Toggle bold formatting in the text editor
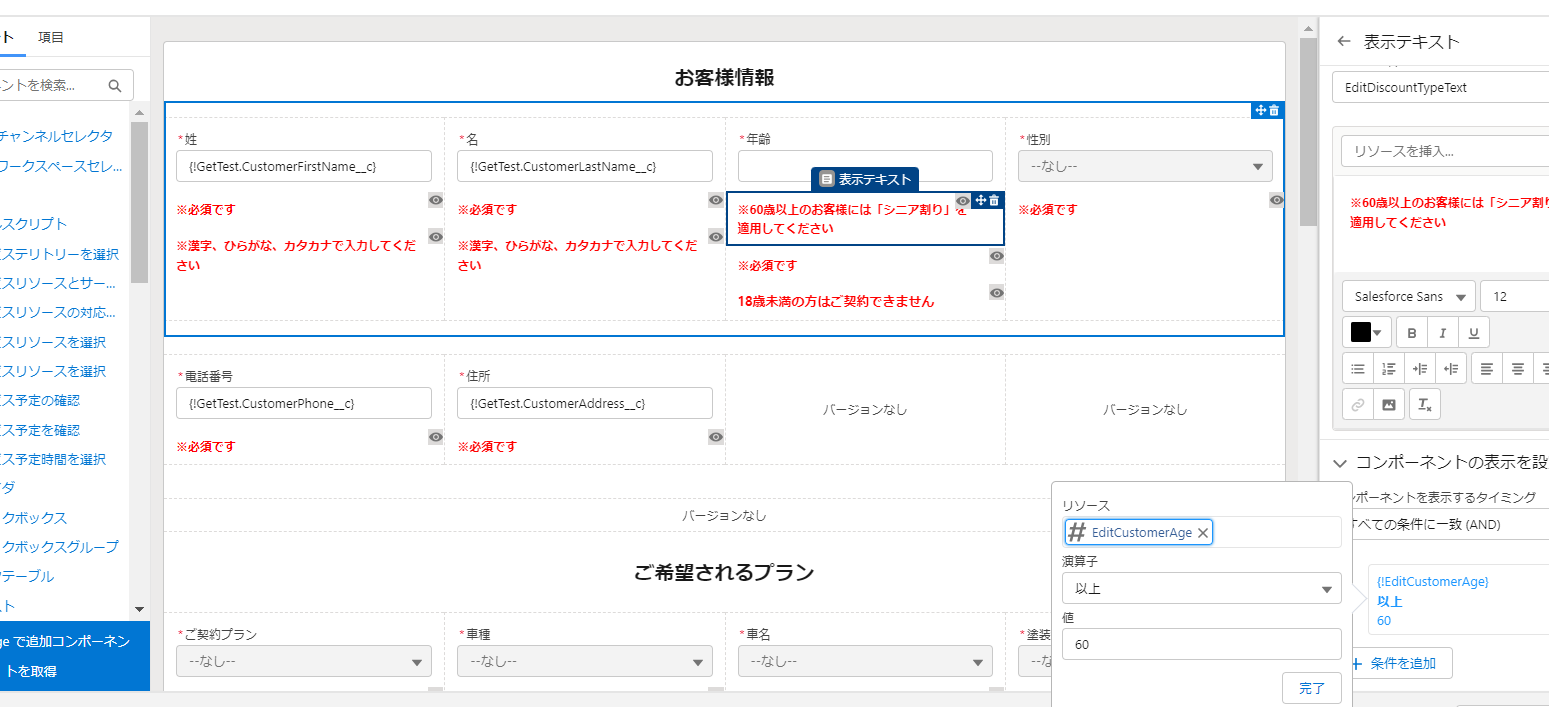Viewport: 1549px width, 707px height. coord(1411,331)
